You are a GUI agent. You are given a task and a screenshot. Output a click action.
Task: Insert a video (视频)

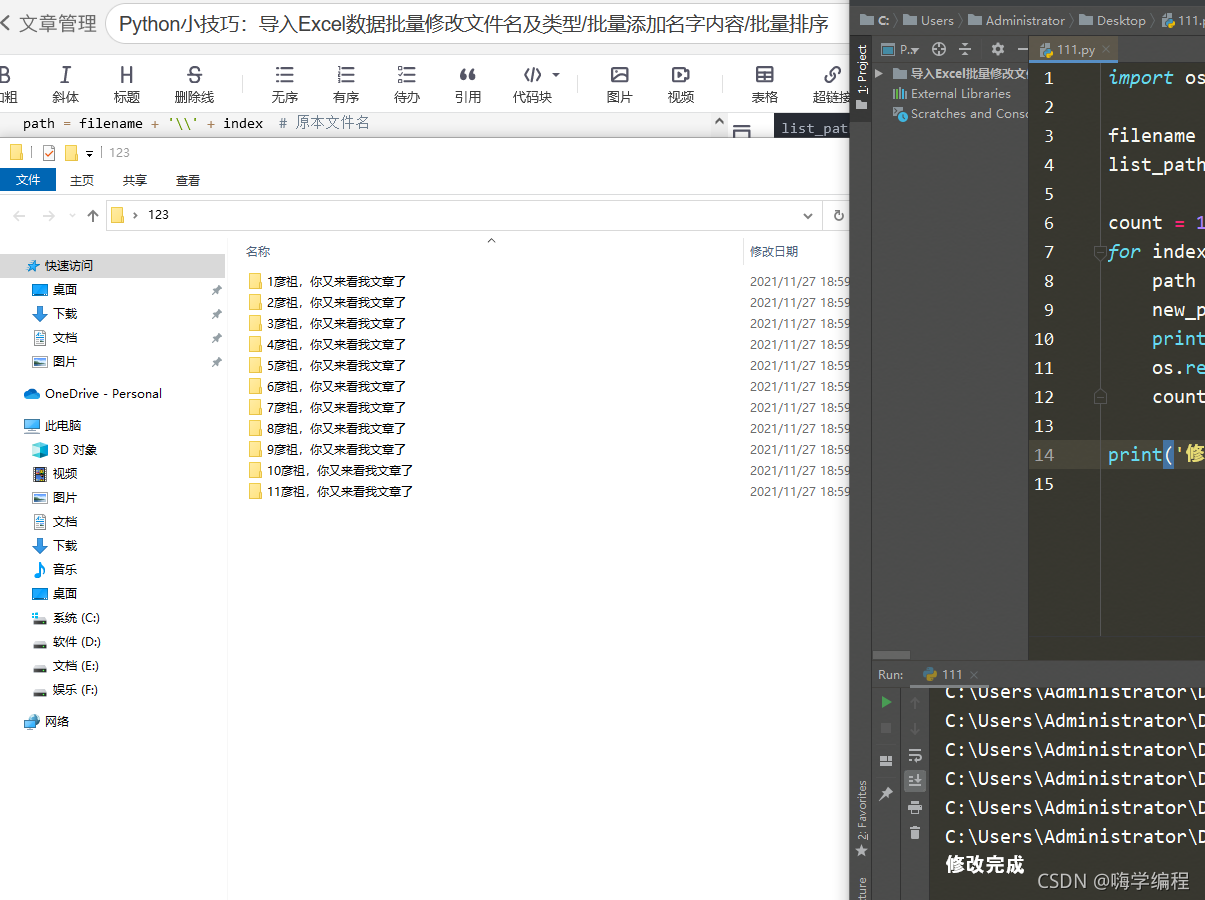(681, 84)
